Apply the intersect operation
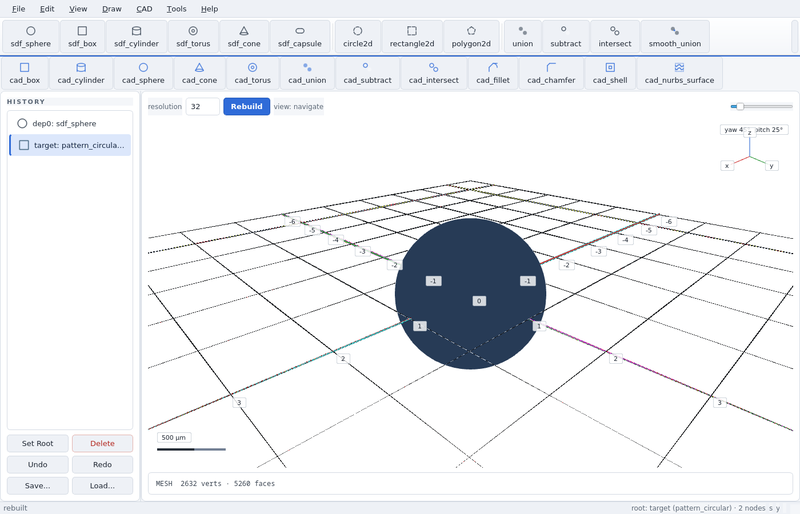Image resolution: width=800 pixels, height=514 pixels. click(x=614, y=37)
